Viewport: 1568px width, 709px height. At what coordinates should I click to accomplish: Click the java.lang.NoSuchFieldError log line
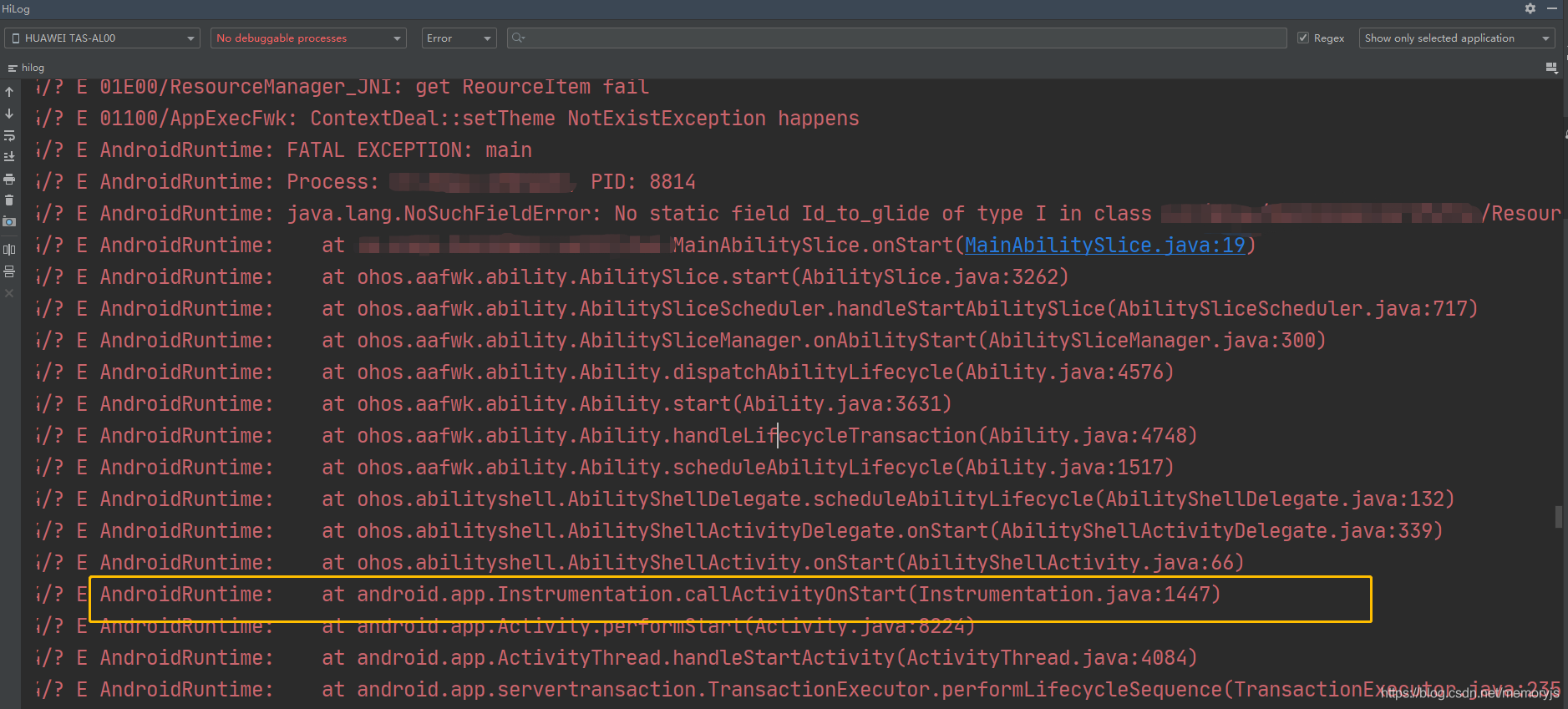tap(798, 214)
